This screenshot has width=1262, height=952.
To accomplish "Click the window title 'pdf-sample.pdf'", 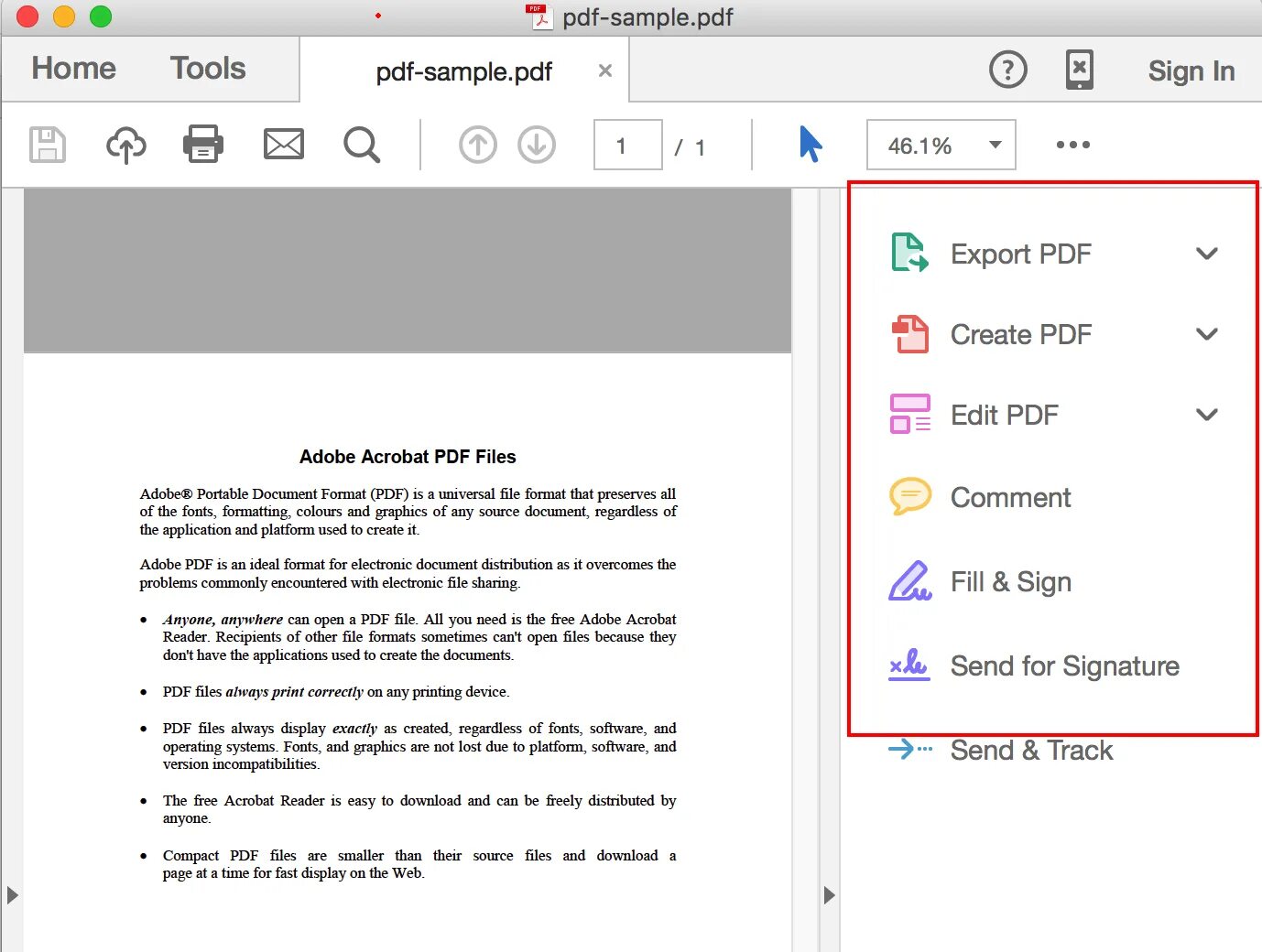I will [647, 17].
